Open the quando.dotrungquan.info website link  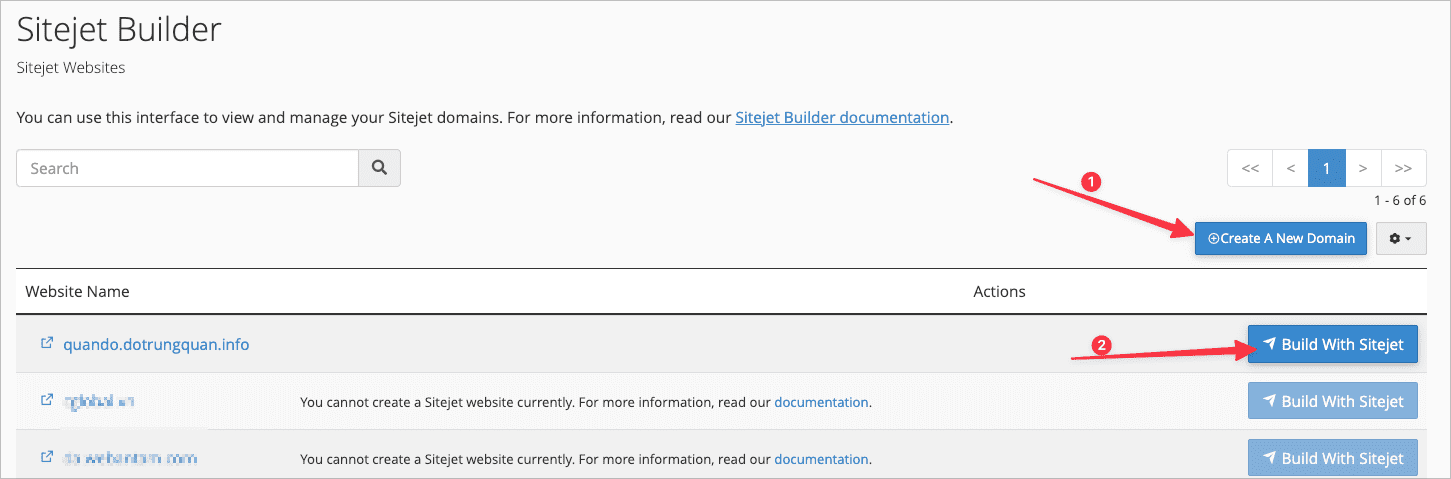(156, 344)
